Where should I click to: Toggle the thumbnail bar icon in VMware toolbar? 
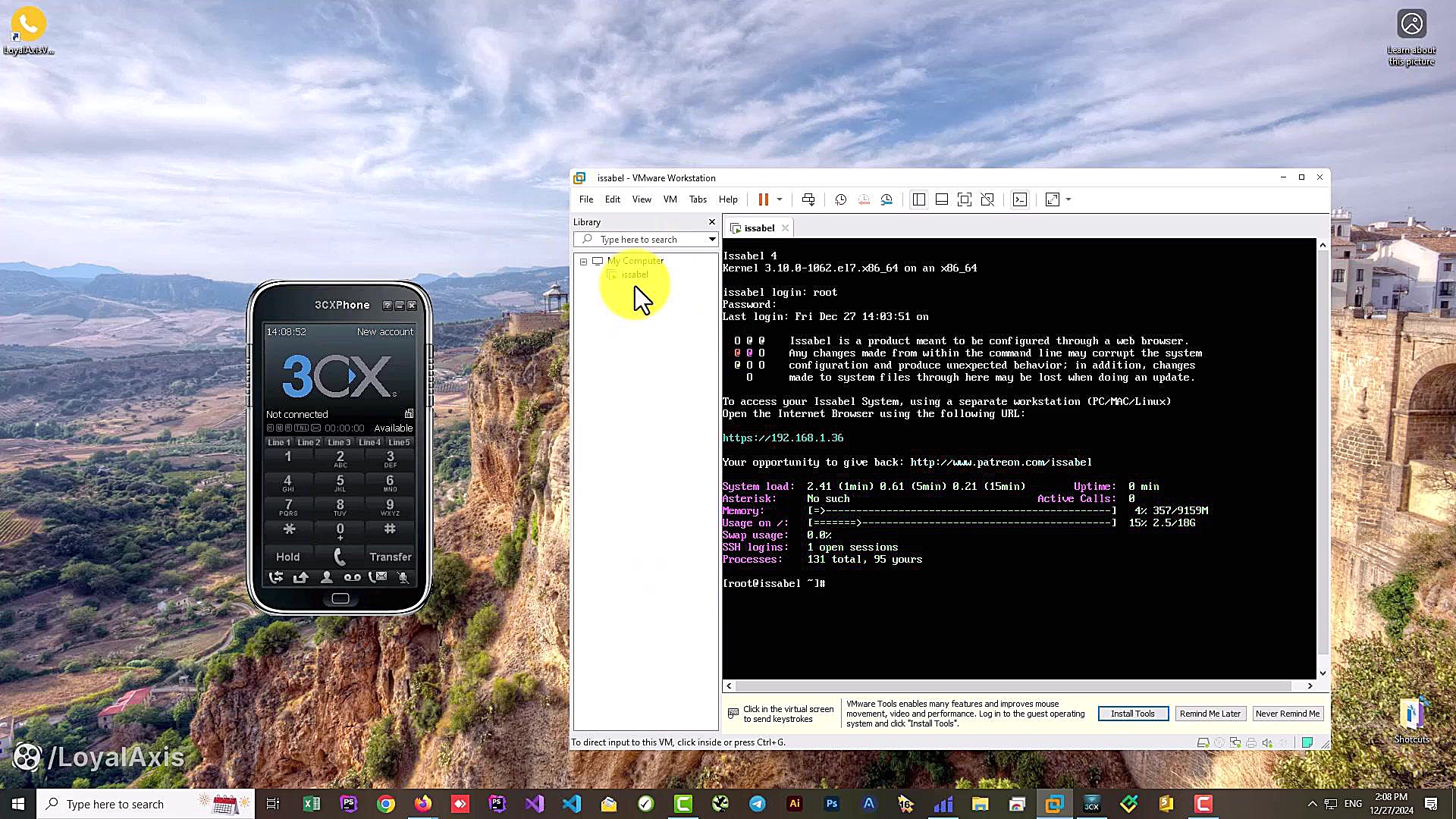click(x=942, y=199)
